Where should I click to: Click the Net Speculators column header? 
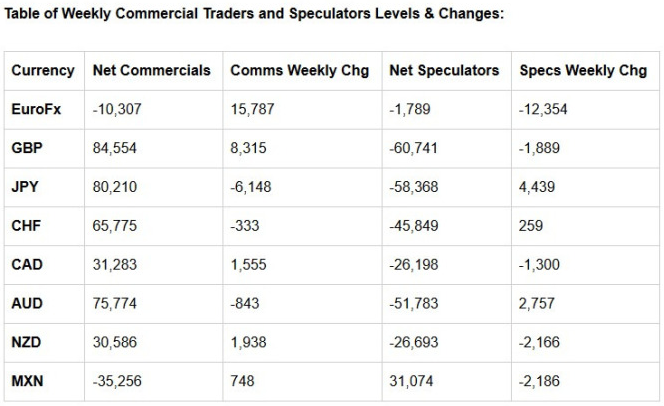click(444, 70)
